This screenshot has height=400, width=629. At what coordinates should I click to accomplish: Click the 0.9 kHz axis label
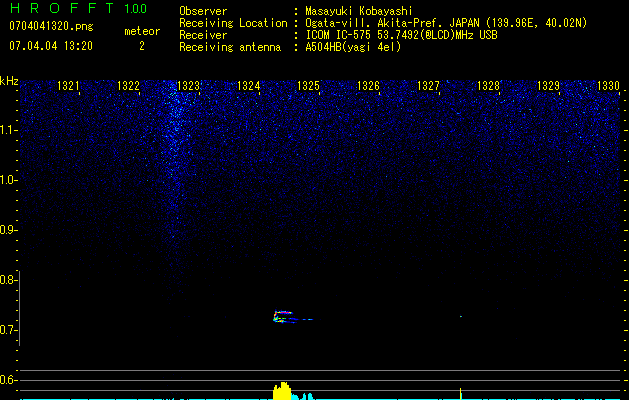point(8,230)
